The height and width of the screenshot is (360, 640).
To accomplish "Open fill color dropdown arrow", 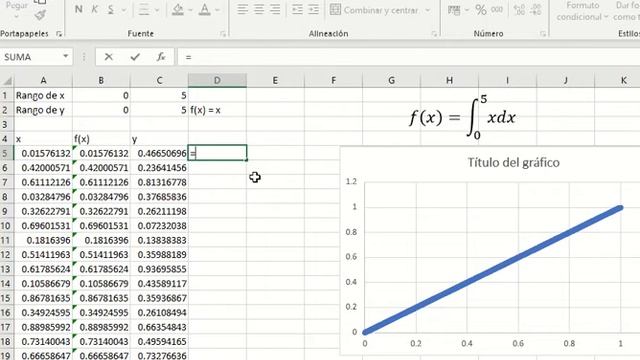I will point(190,10).
